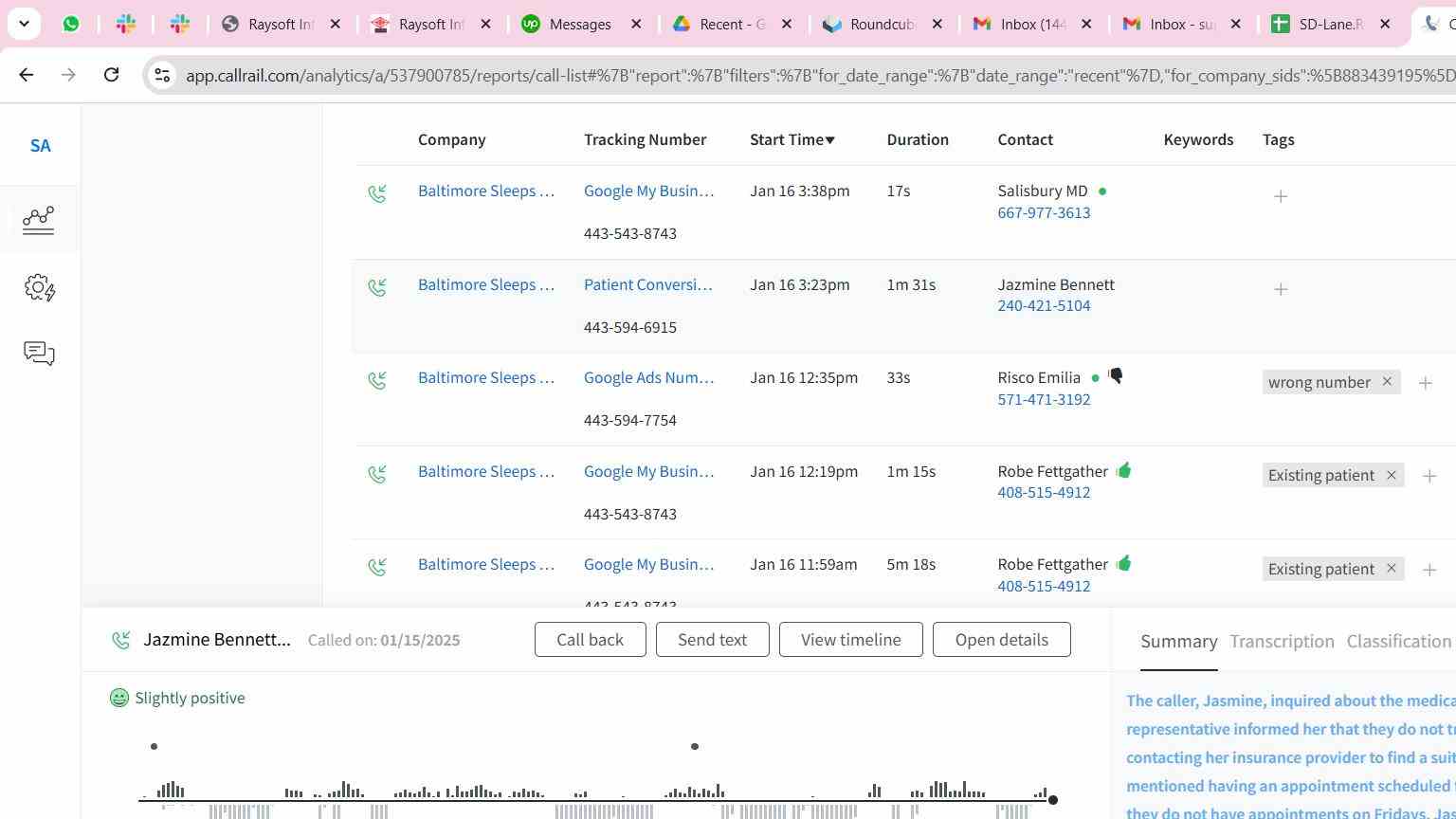Click thumbs-down icon beside Risco Emilia

1116,376
